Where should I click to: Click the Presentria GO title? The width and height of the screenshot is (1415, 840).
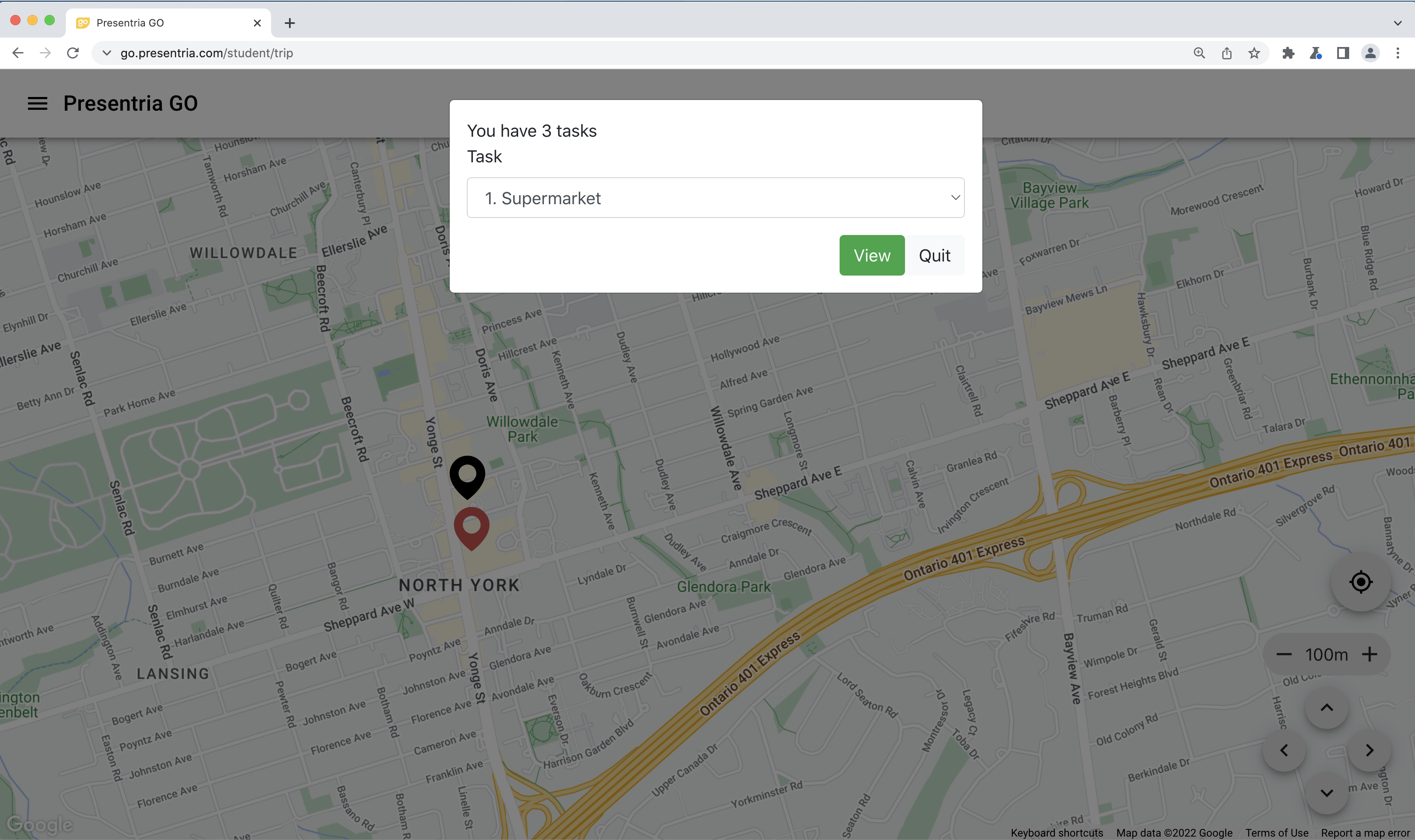click(130, 103)
